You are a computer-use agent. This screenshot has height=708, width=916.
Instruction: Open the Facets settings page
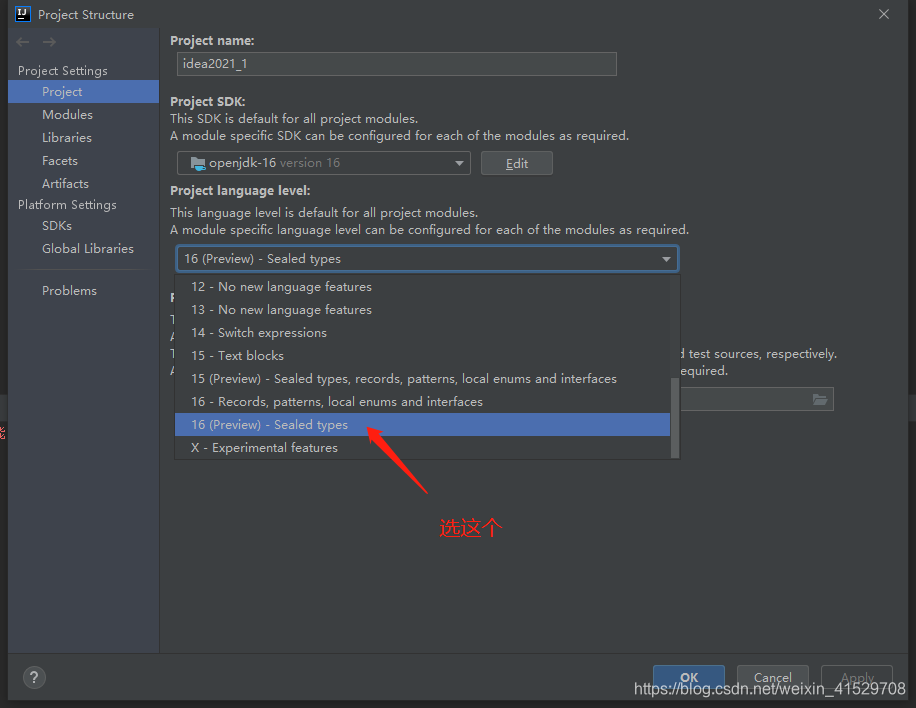(x=60, y=161)
